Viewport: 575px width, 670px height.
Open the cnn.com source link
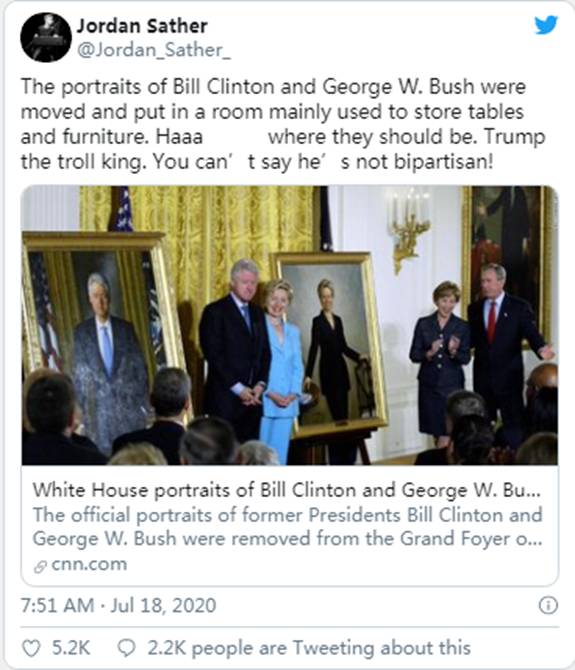pos(89,564)
